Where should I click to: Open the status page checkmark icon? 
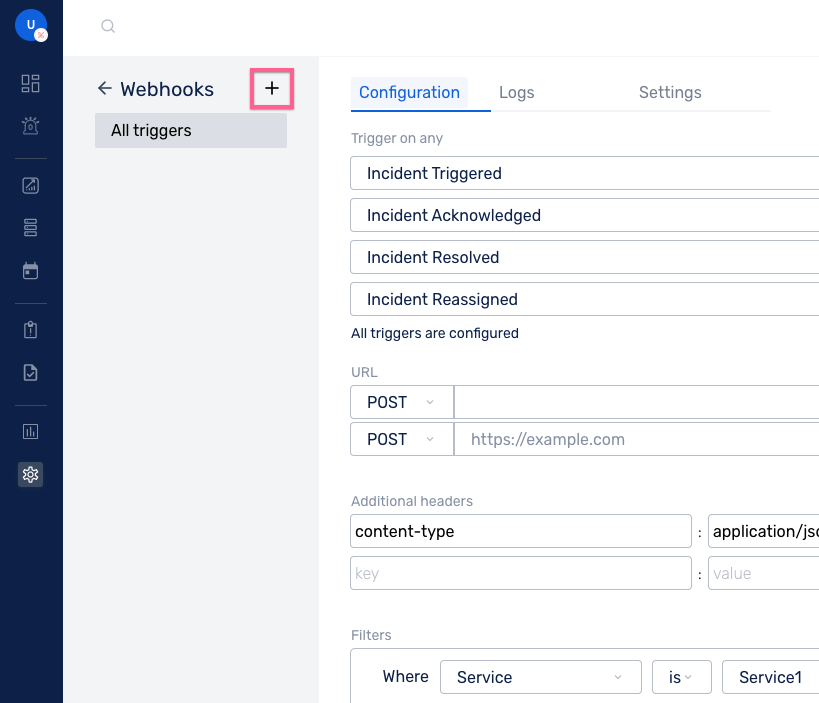click(x=30, y=372)
